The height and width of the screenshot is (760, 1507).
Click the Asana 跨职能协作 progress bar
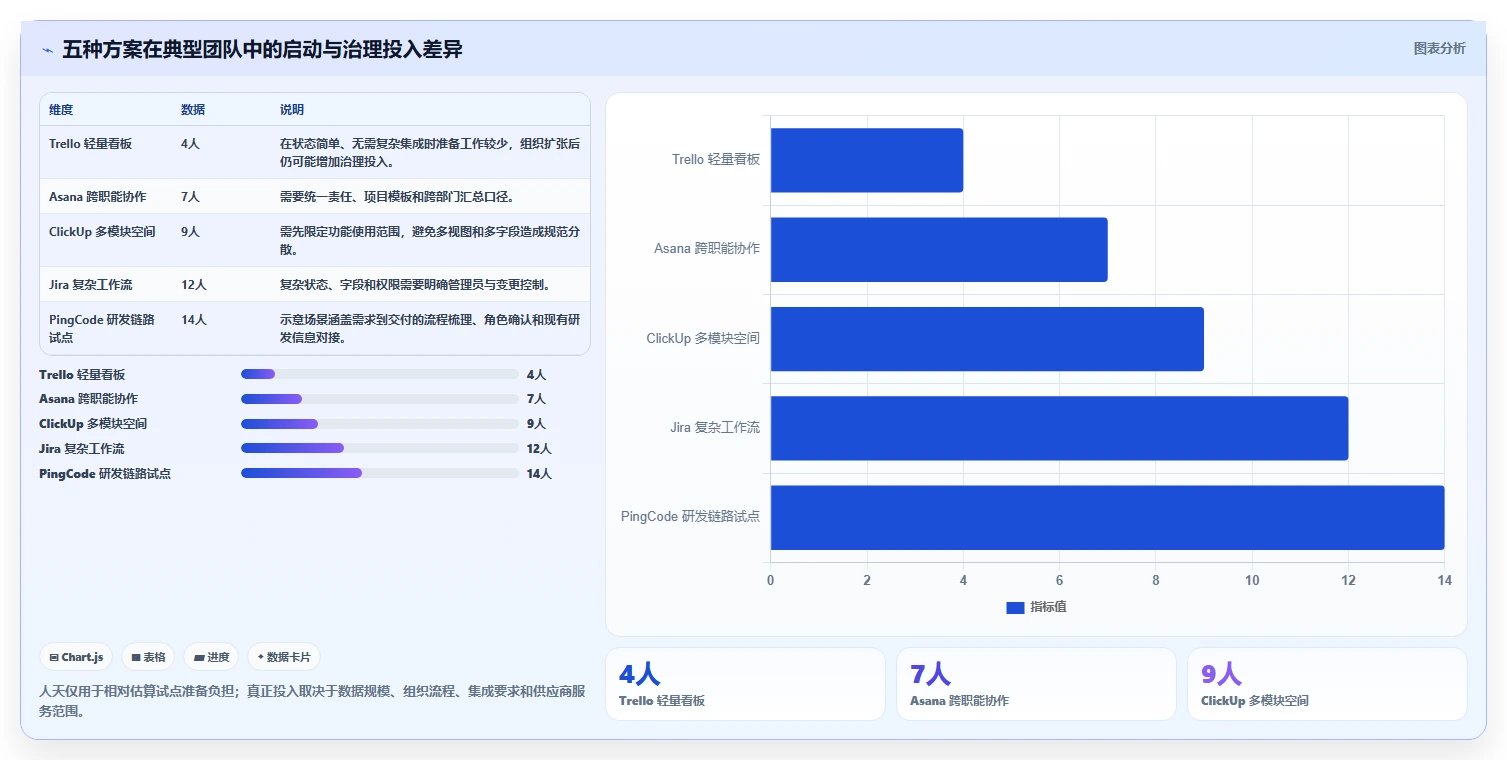click(380, 399)
